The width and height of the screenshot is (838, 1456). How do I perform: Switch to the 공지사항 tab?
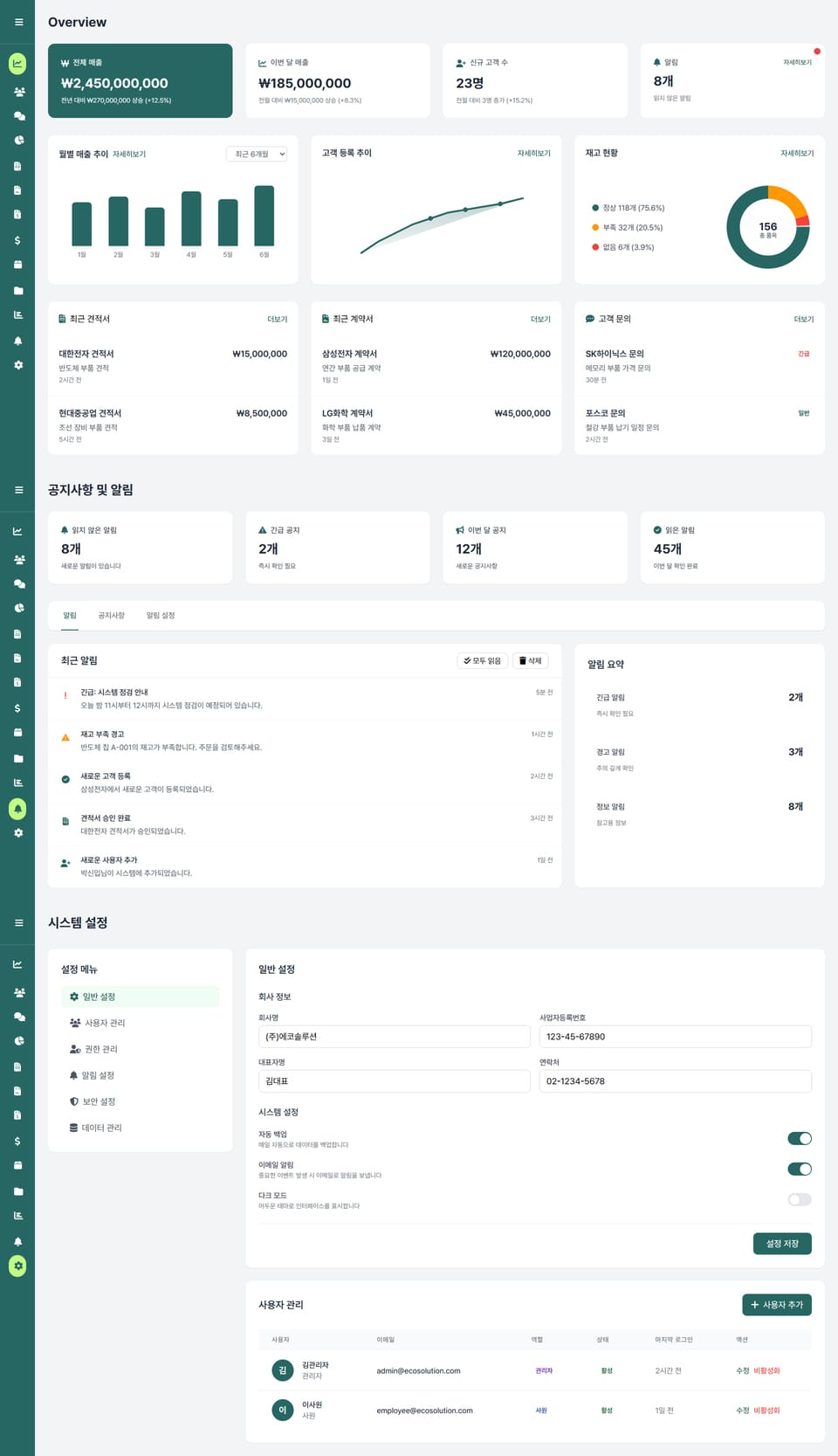(x=111, y=616)
